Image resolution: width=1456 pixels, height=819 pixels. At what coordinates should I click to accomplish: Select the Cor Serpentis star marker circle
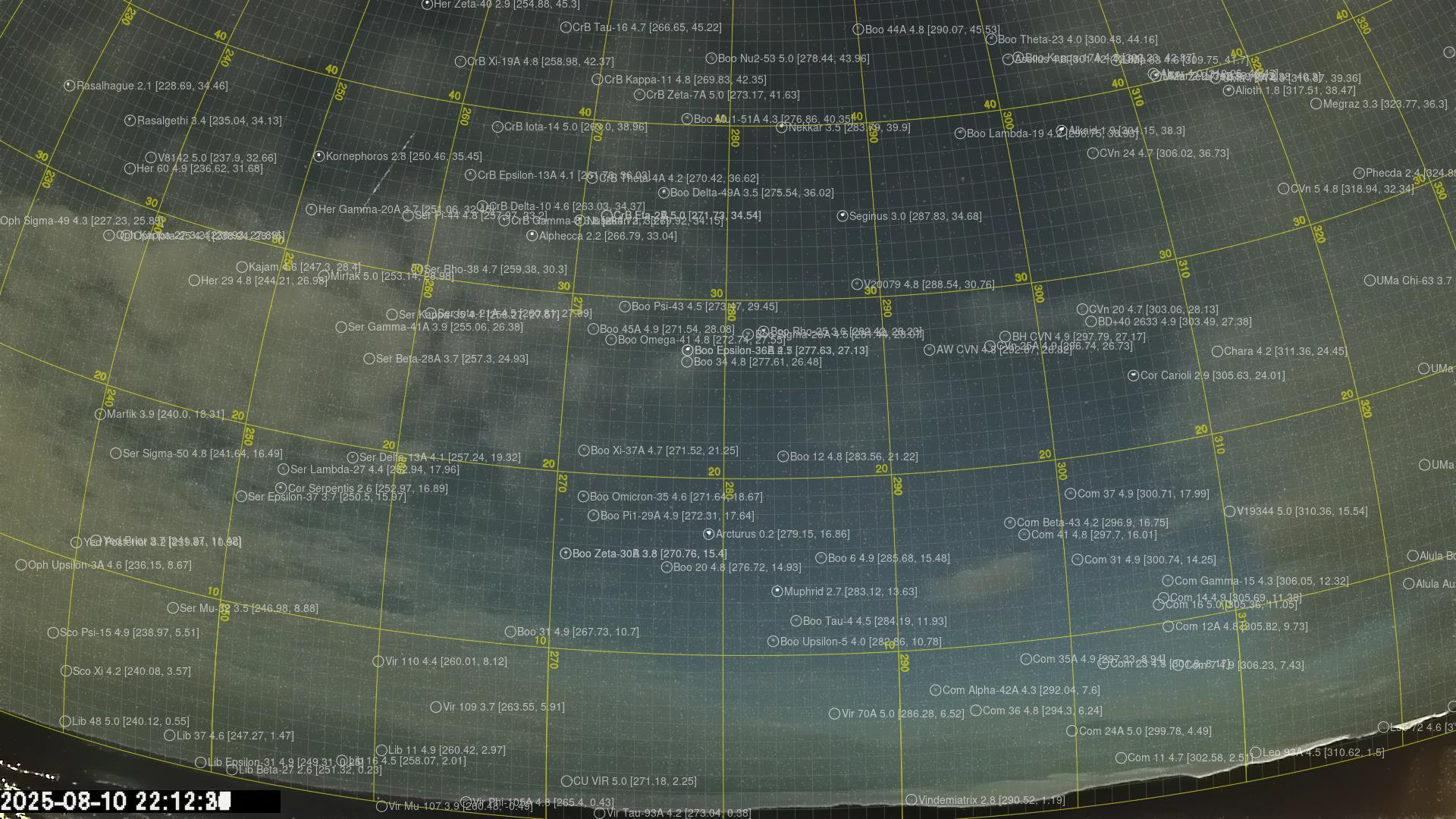point(281,488)
